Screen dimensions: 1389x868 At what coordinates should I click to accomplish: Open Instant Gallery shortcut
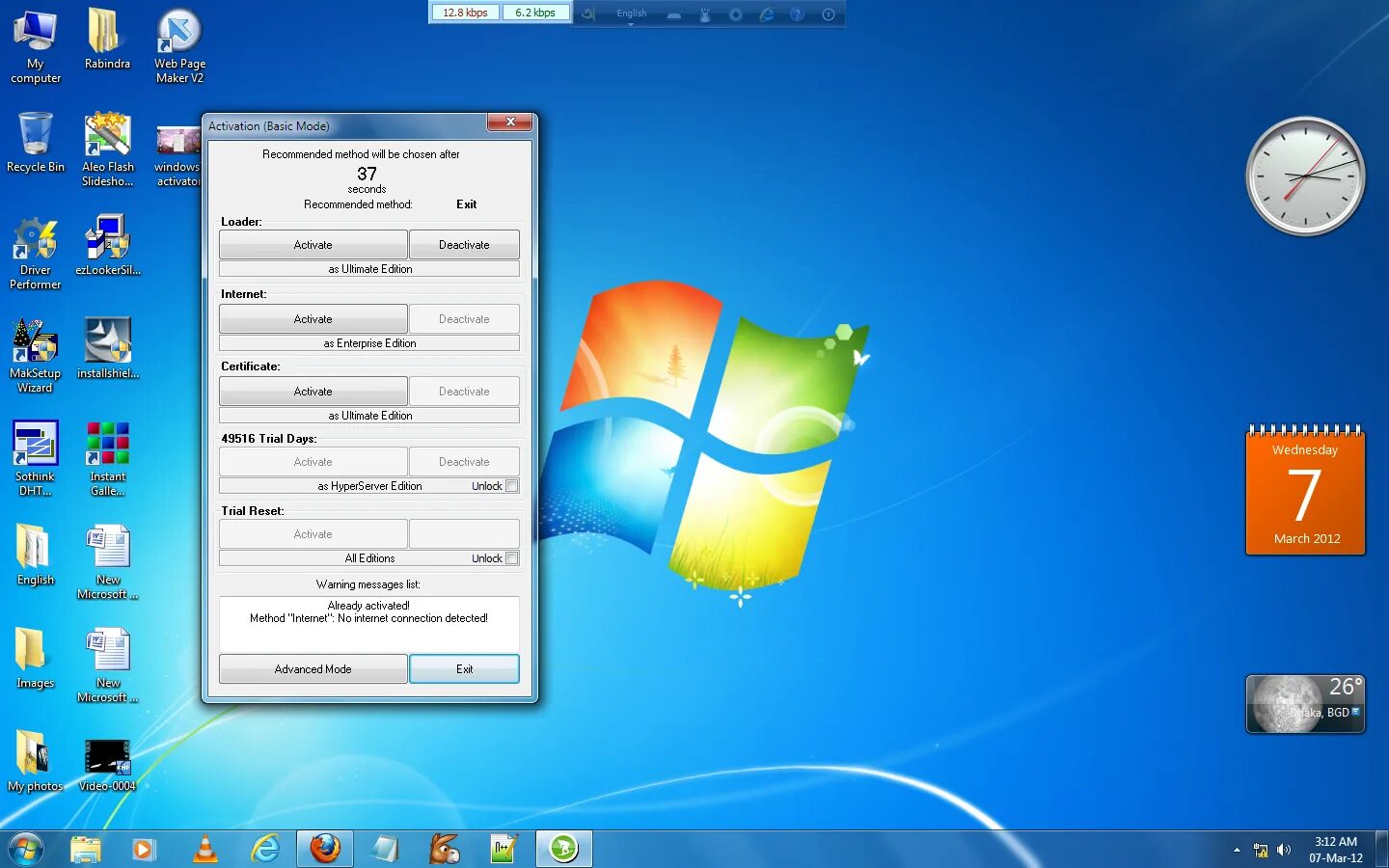[107, 459]
